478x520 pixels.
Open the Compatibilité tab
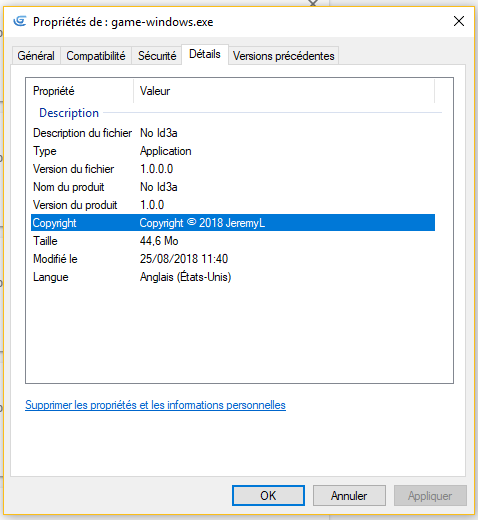tap(96, 56)
